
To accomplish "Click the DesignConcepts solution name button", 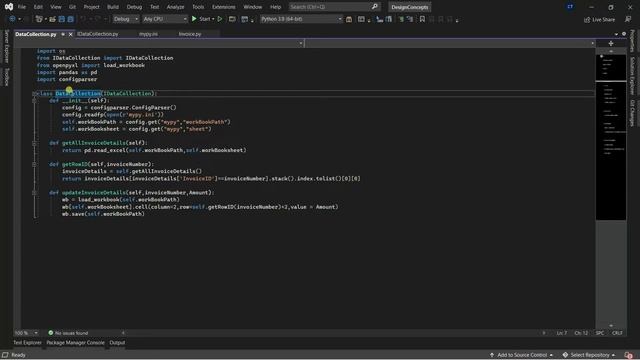I will [x=409, y=7].
